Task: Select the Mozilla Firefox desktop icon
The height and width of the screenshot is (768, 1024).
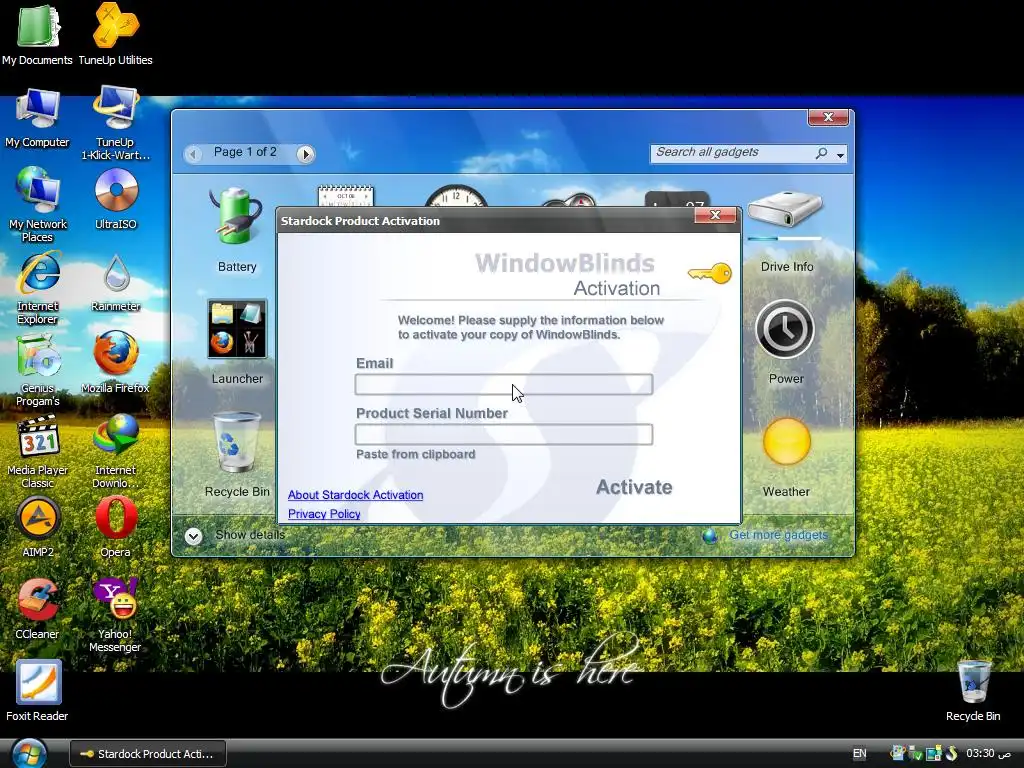Action: (x=116, y=362)
